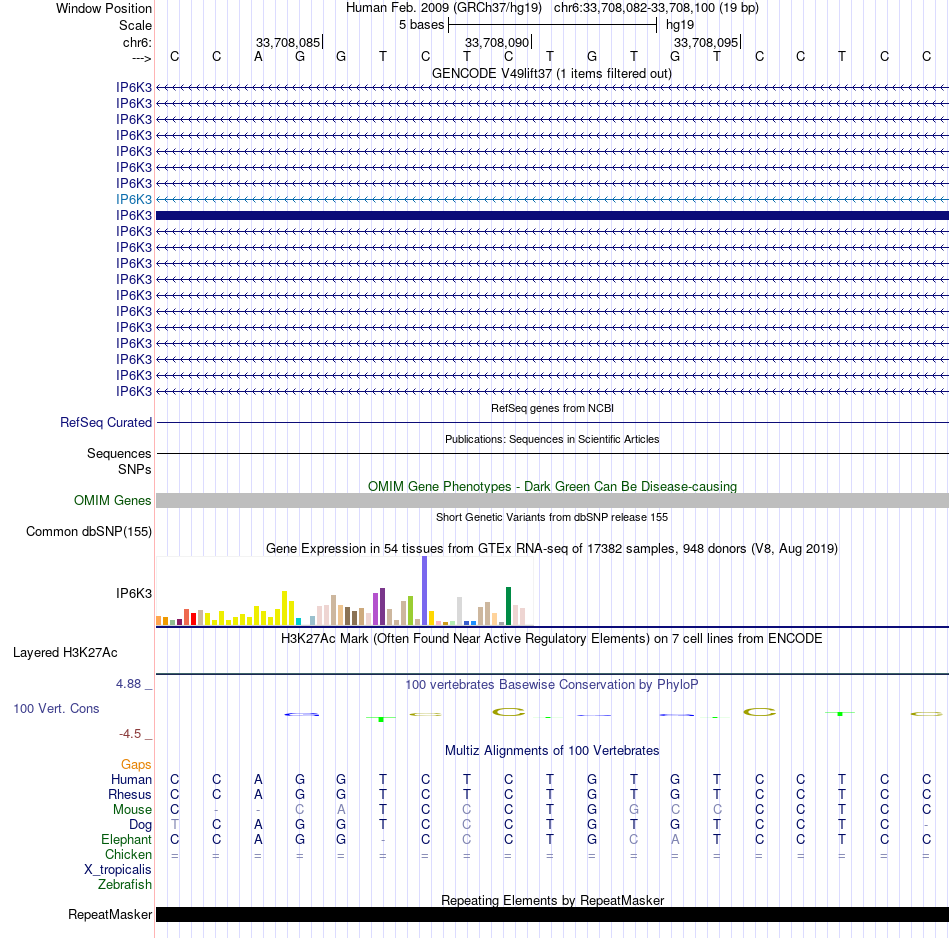Click the 4.88 upper conservation scale value
950x938 pixels.
tap(128, 684)
